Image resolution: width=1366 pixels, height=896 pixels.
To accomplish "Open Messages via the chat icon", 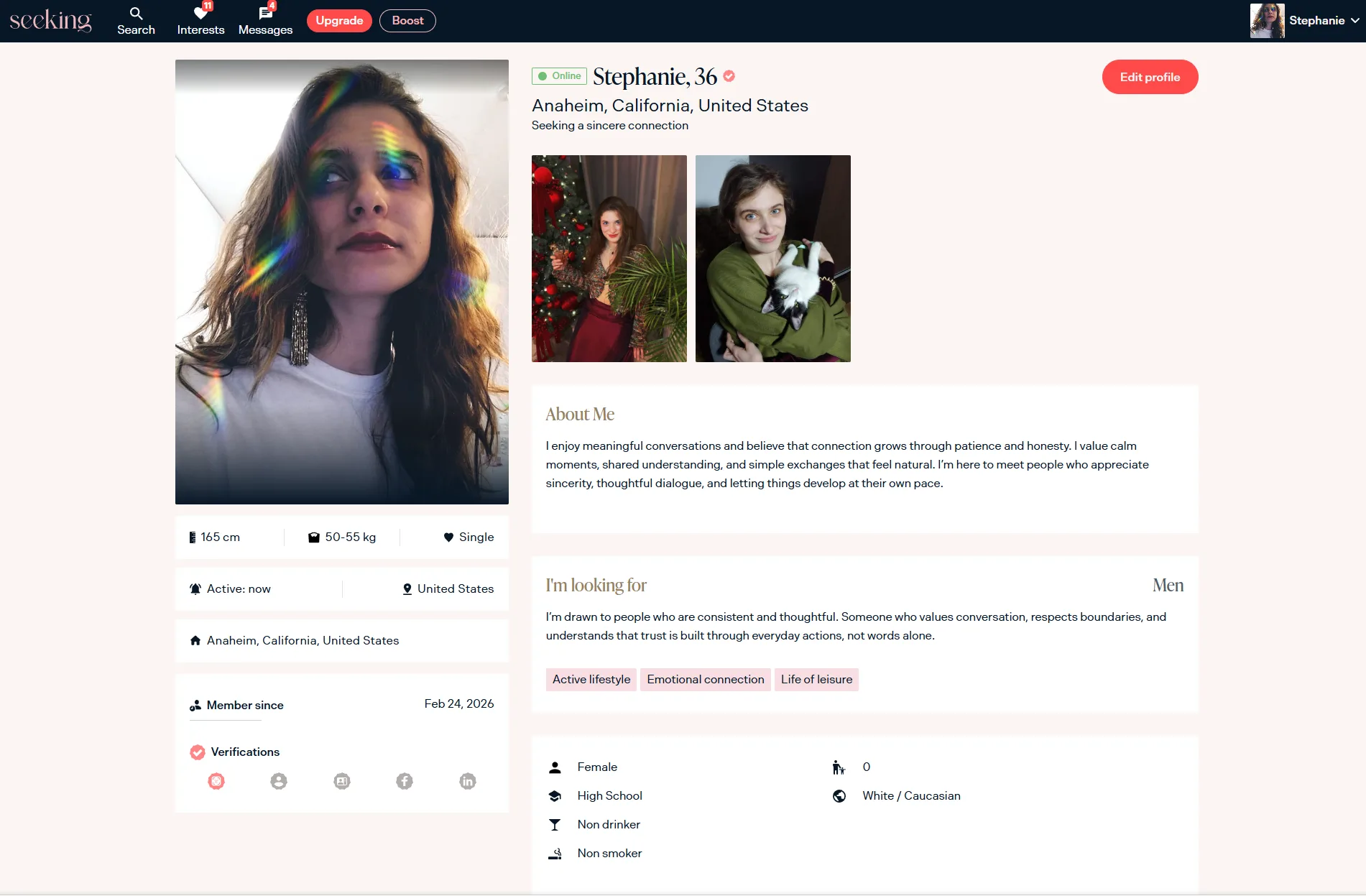I will point(265,14).
